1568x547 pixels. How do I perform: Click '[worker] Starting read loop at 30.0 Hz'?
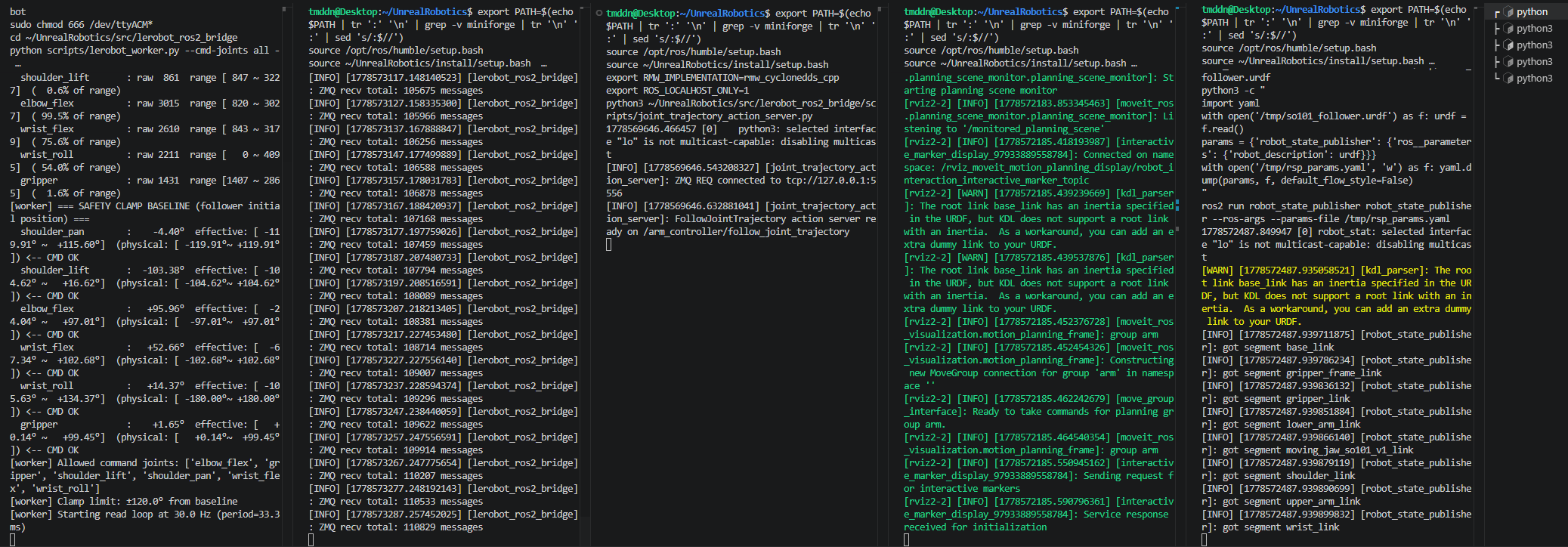[145, 520]
